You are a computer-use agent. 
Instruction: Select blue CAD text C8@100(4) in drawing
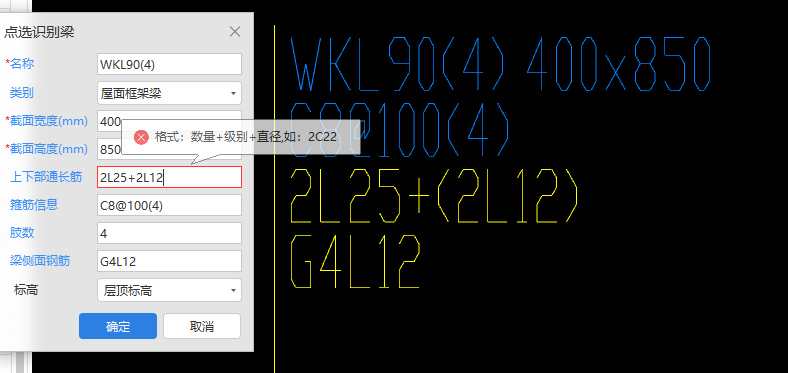[400, 129]
